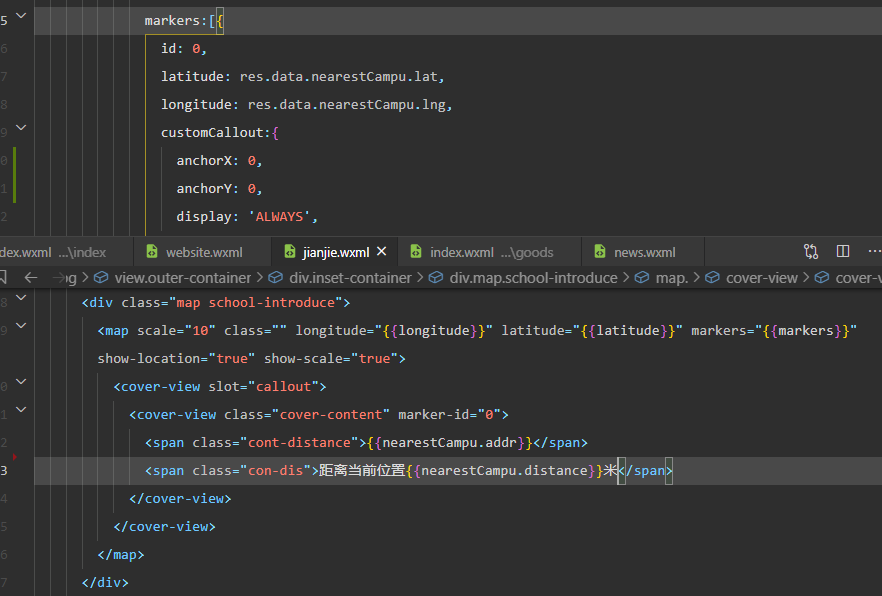Image resolution: width=882 pixels, height=596 pixels.
Task: Click {{nearestCampu.distance}} in the con-dis span
Action: 505,471
